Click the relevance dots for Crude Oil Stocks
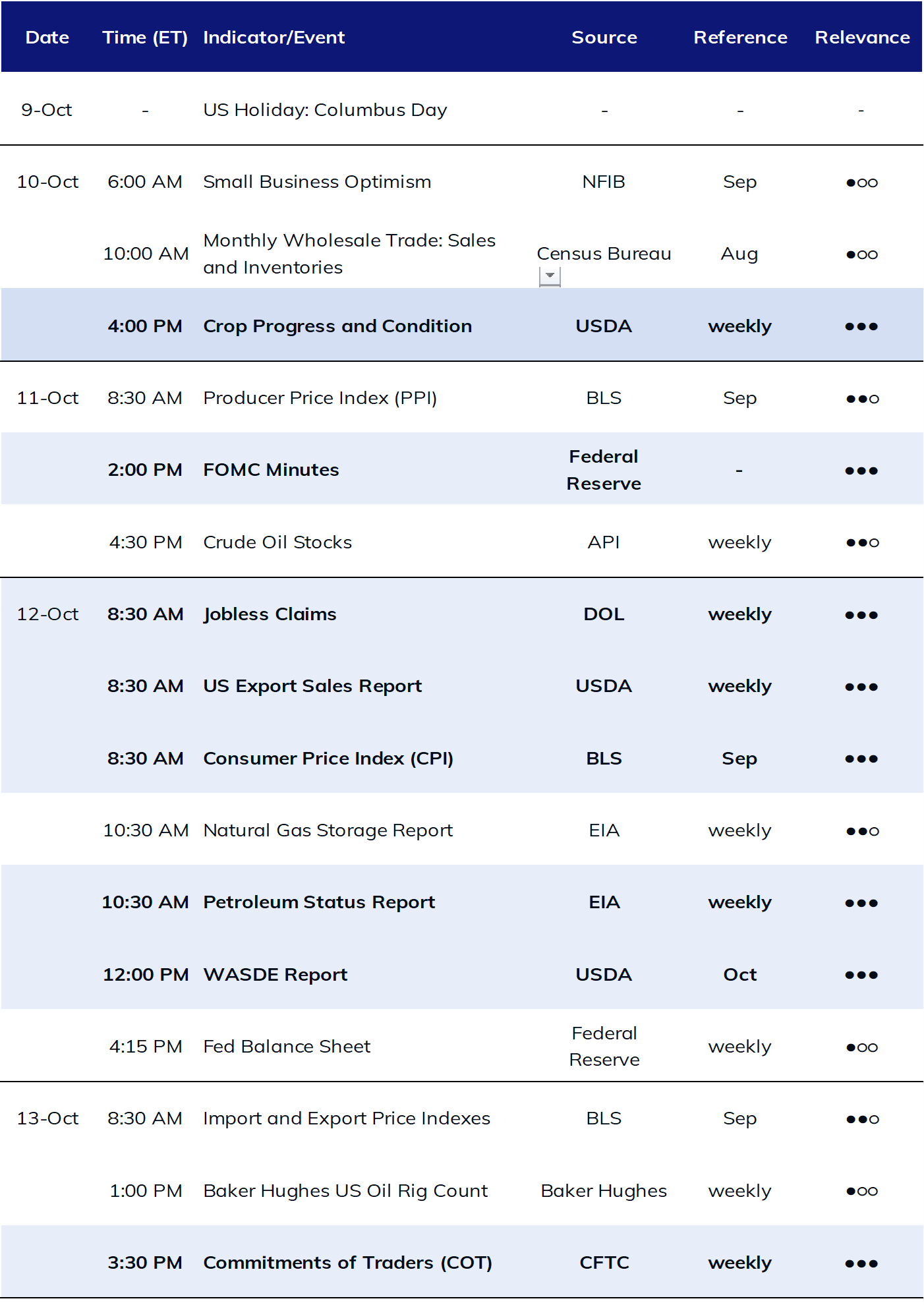924x1305 pixels. (x=862, y=542)
